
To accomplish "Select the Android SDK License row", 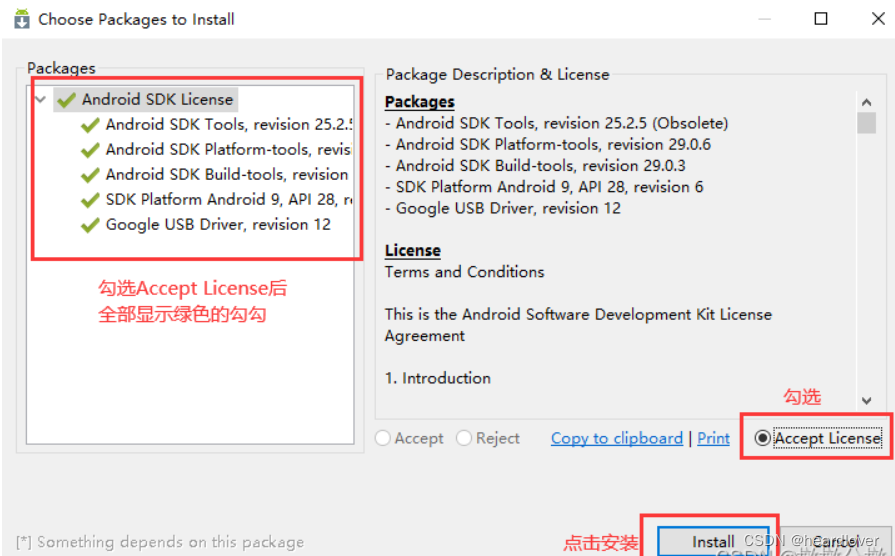I will [146, 99].
